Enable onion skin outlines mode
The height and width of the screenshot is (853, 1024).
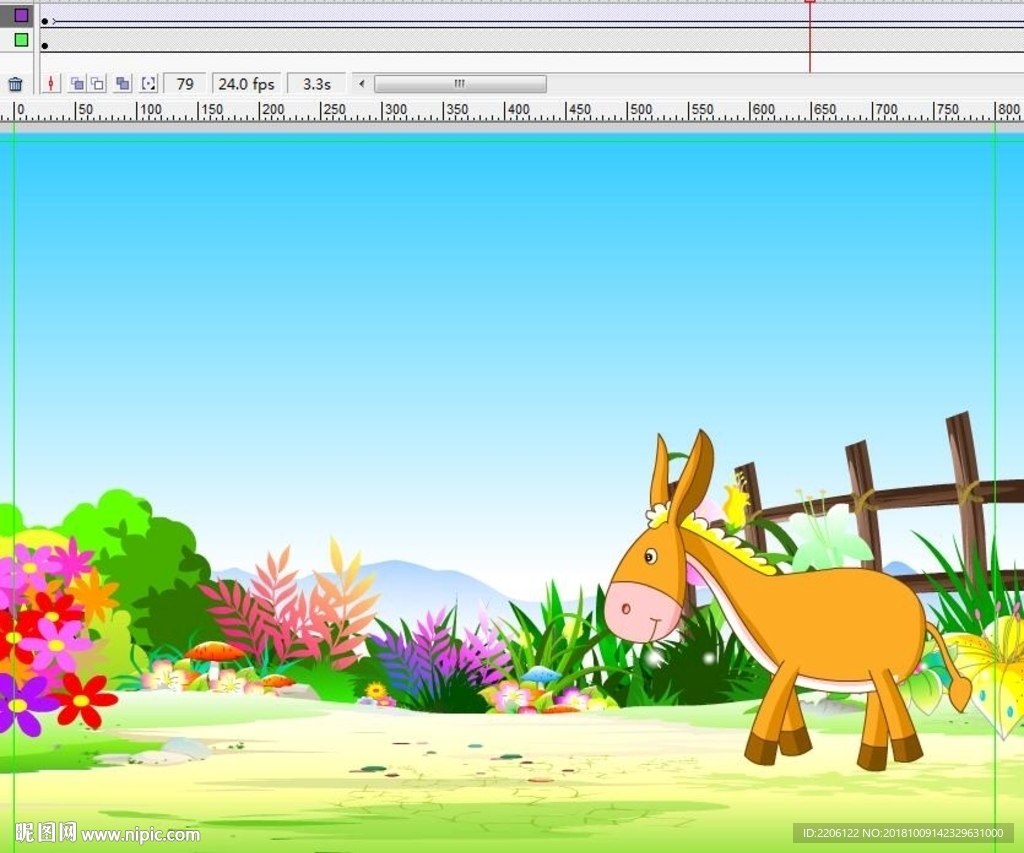97,84
